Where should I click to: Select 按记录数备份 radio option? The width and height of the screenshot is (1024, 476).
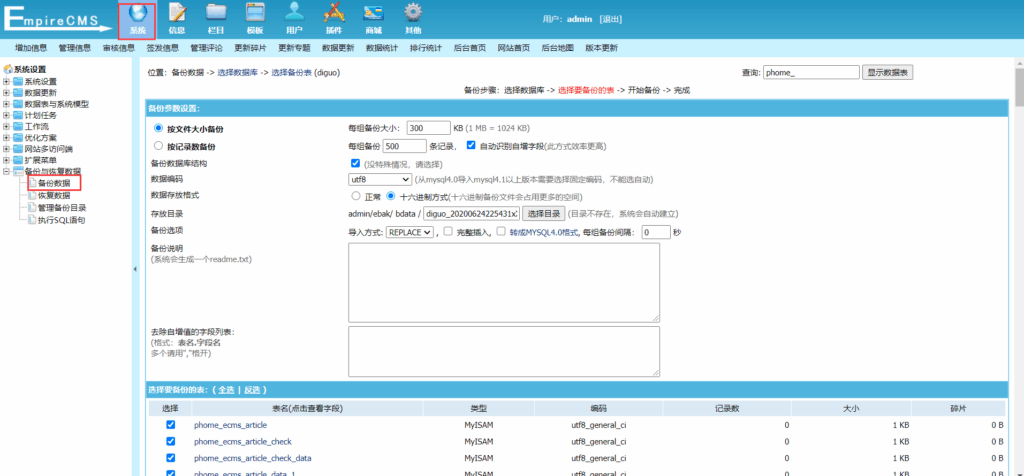point(158,146)
